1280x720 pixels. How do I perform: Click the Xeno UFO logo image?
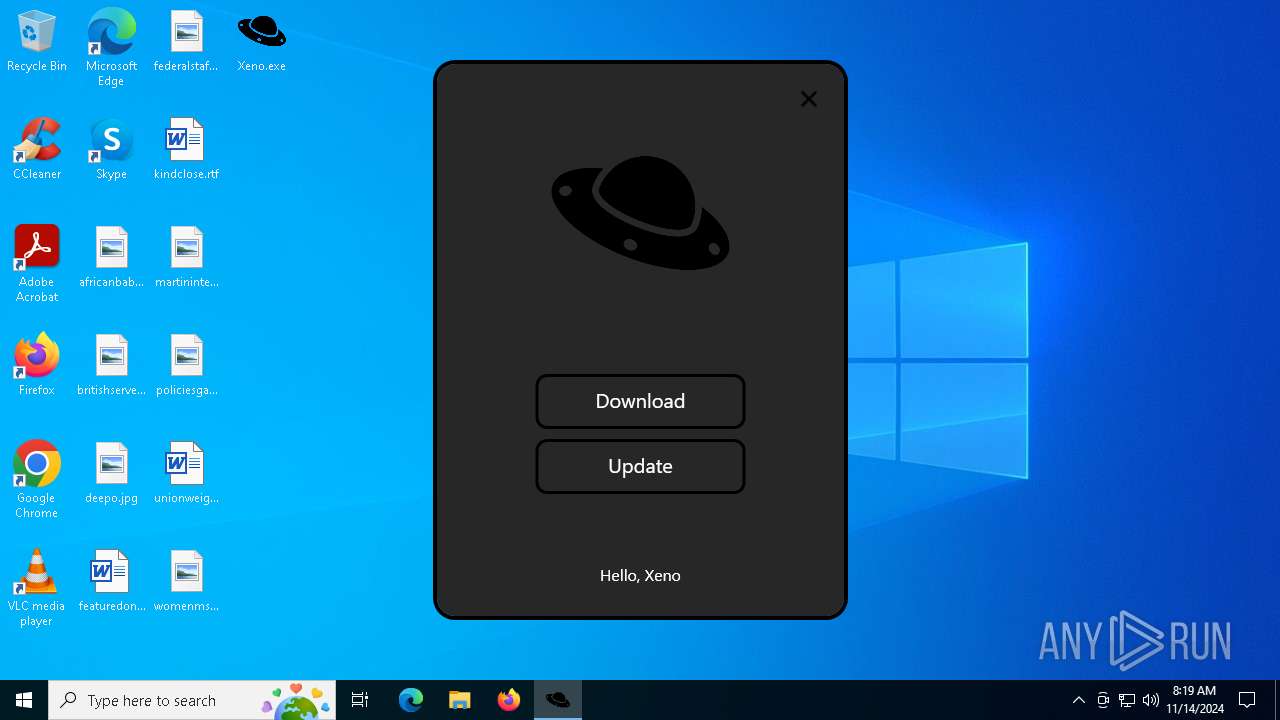pos(640,212)
